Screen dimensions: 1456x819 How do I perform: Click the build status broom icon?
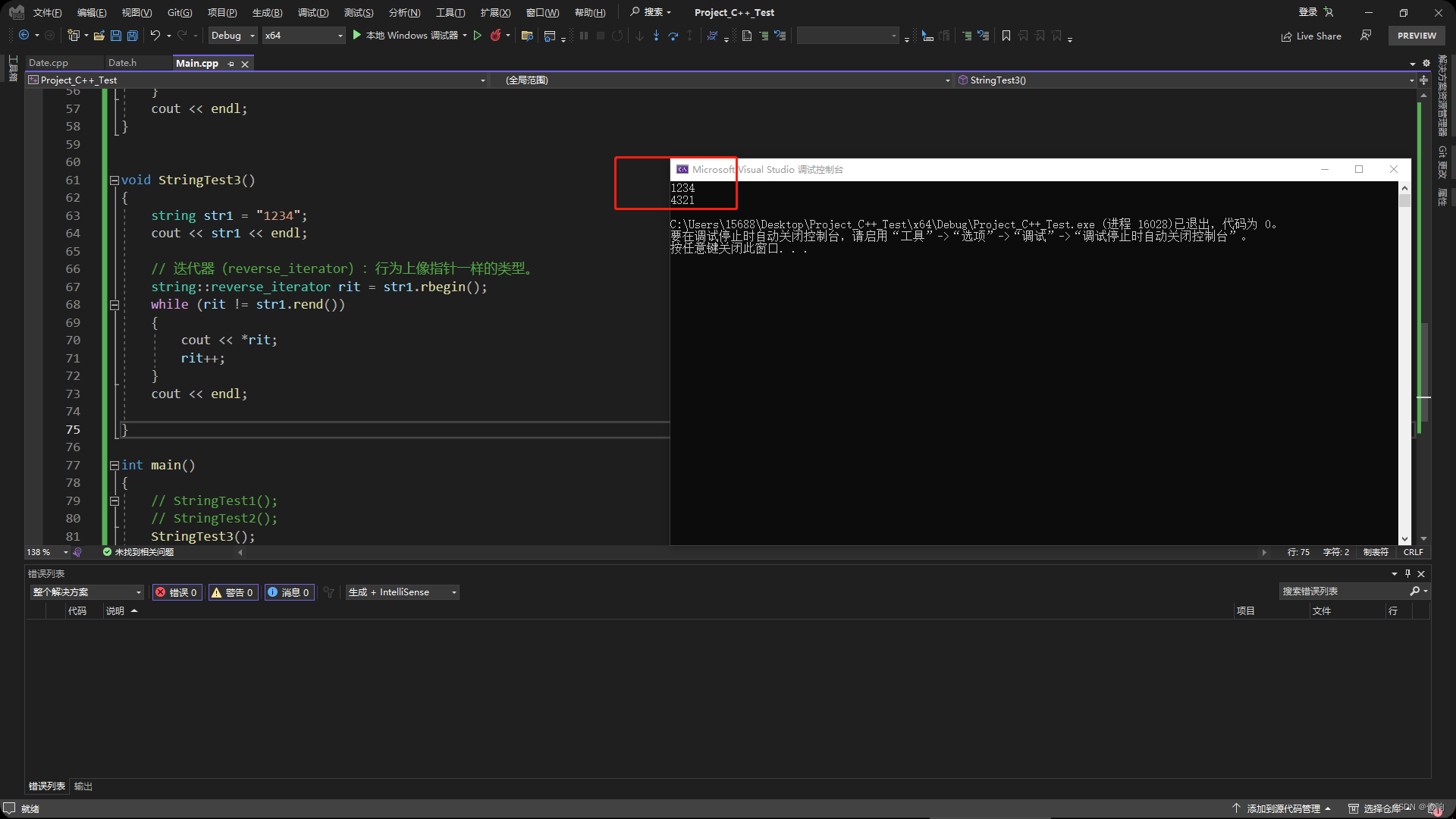(77, 552)
